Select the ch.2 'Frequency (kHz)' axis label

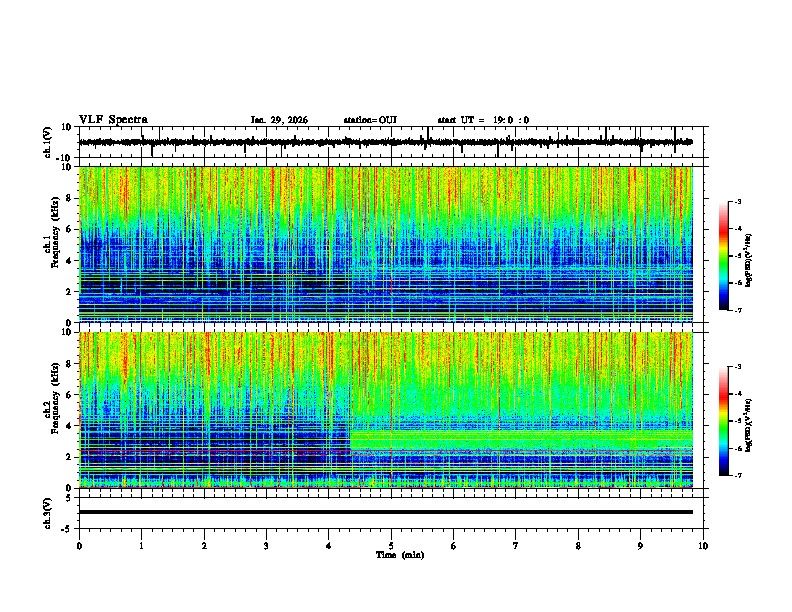55,398
